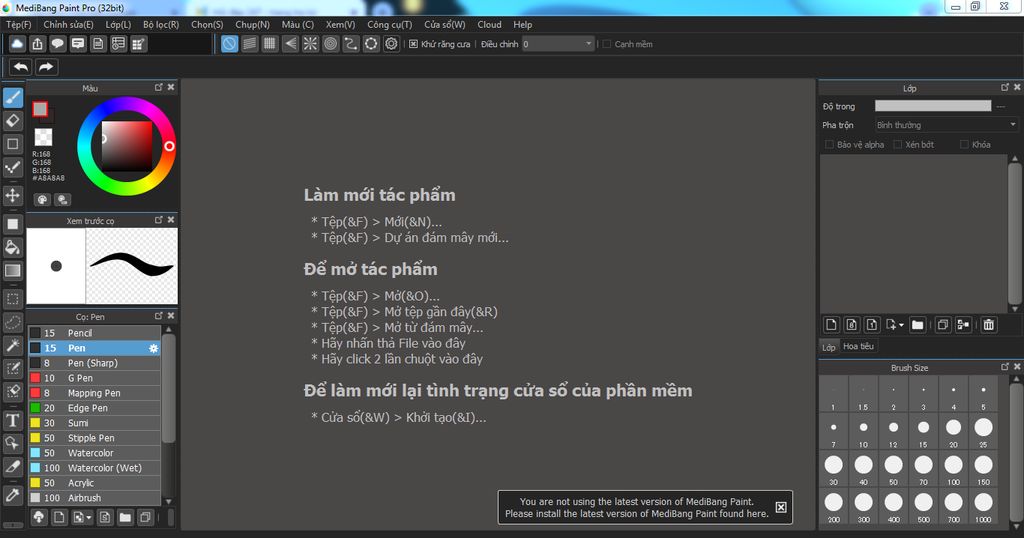Close the update notification banner
The height and width of the screenshot is (538, 1024).
point(780,507)
